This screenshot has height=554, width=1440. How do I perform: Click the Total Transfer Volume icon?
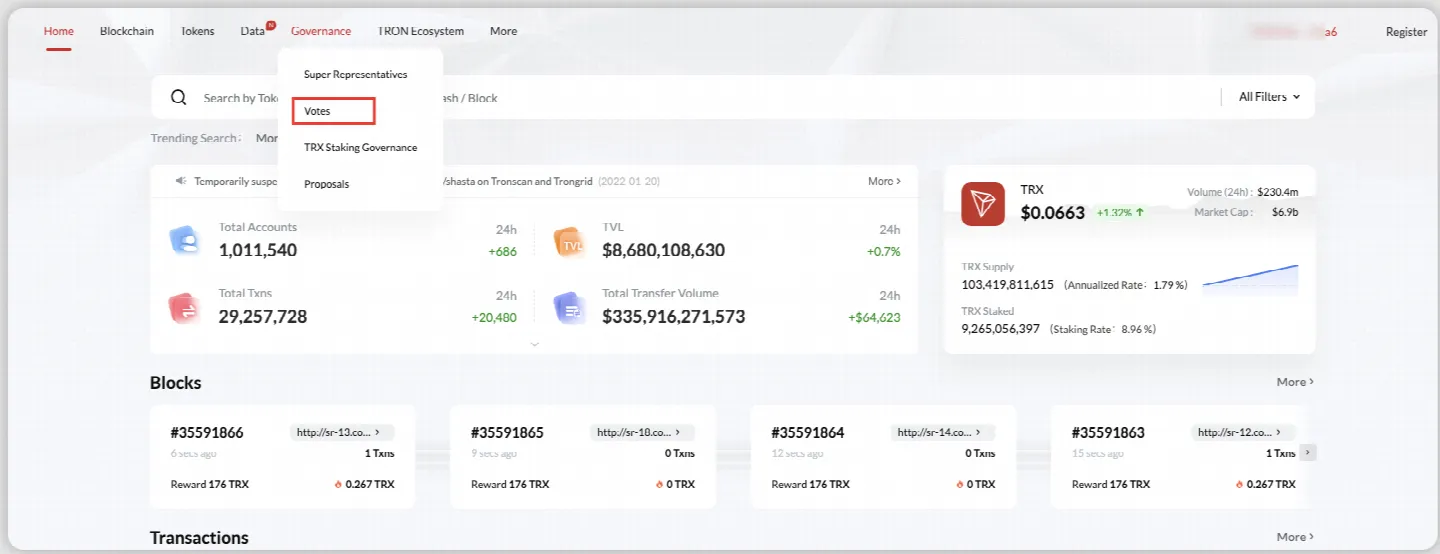click(x=570, y=308)
